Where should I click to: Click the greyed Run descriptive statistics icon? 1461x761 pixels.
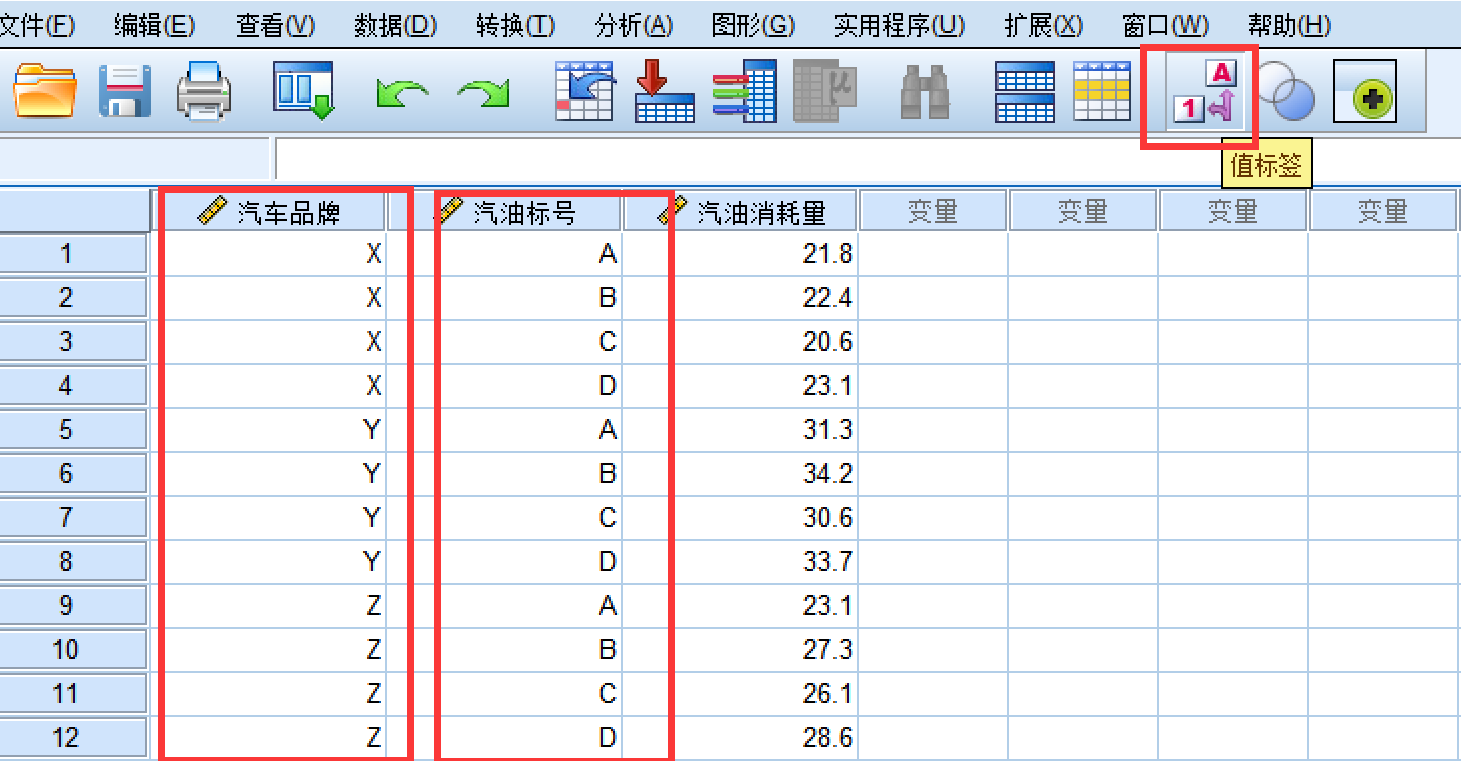(x=825, y=92)
